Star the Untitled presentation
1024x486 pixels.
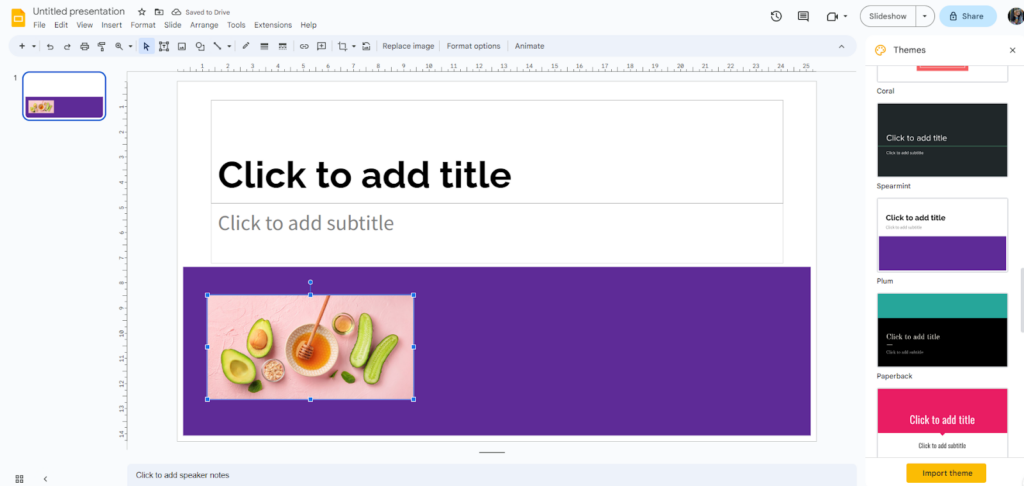[142, 12]
